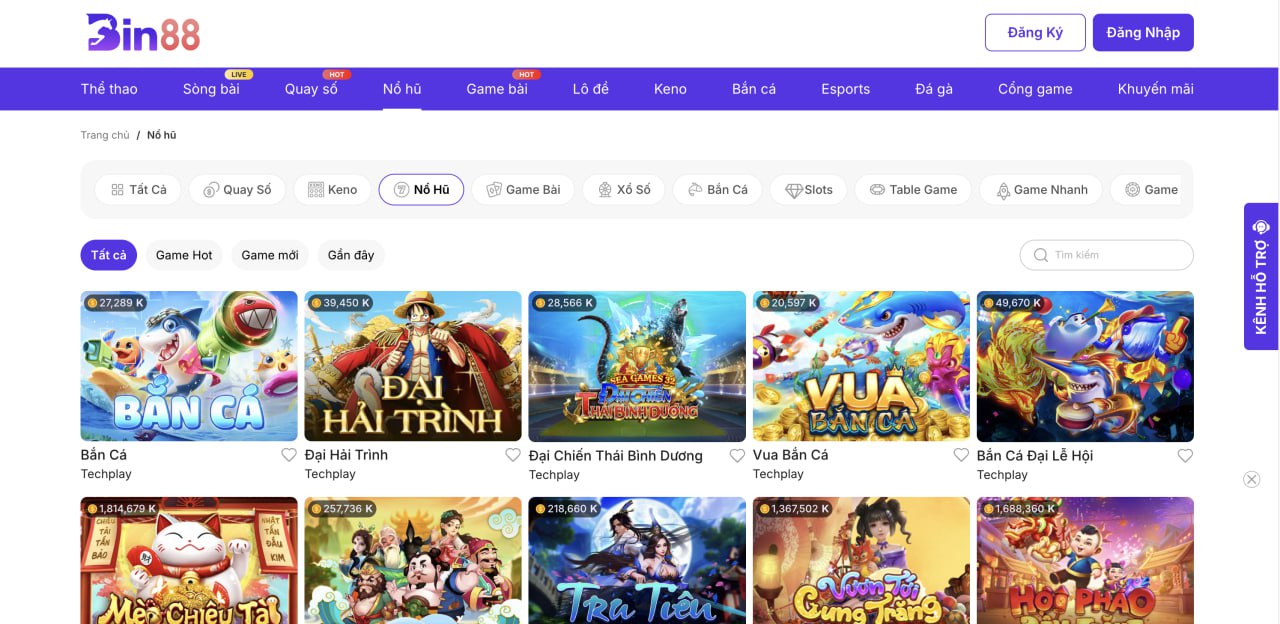Open Bắn Cá Đại Lễ Hội thumbnail
This screenshot has height=624, width=1280.
coord(1085,366)
